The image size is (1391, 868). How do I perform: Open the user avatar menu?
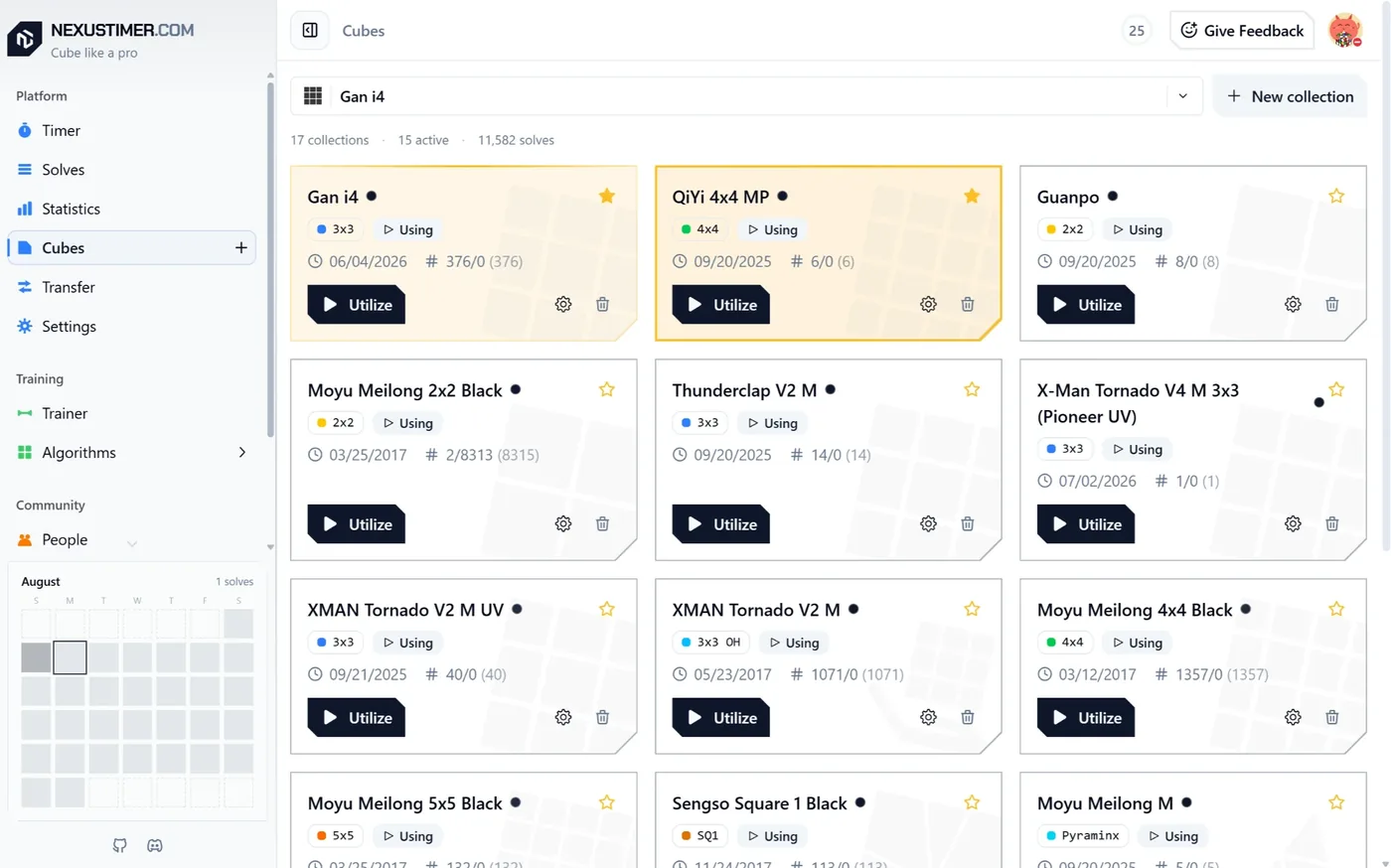(x=1345, y=31)
